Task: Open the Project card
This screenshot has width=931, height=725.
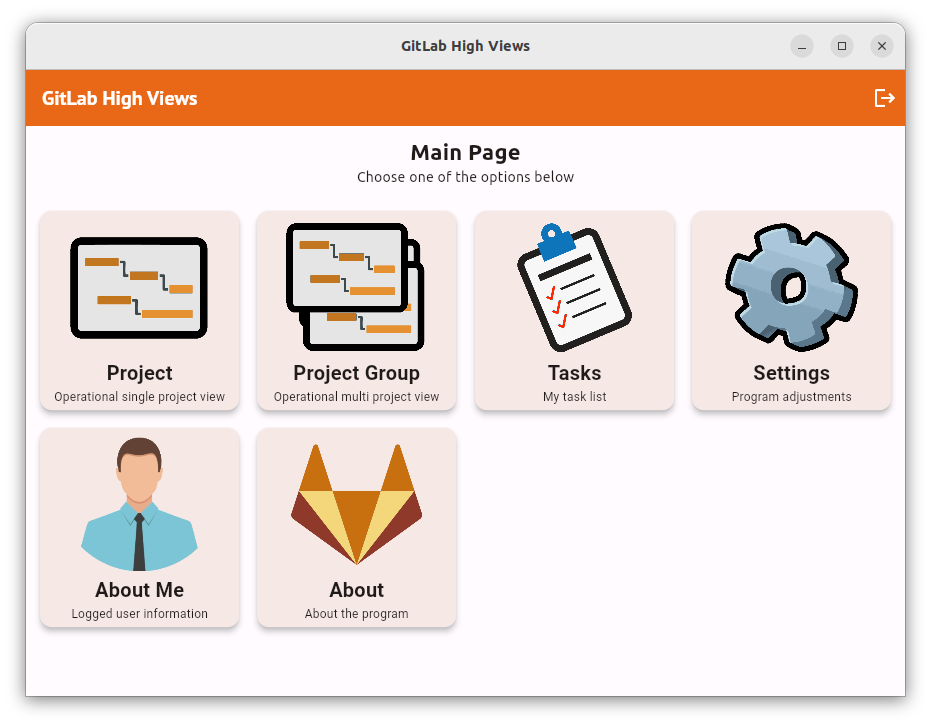Action: click(x=139, y=311)
